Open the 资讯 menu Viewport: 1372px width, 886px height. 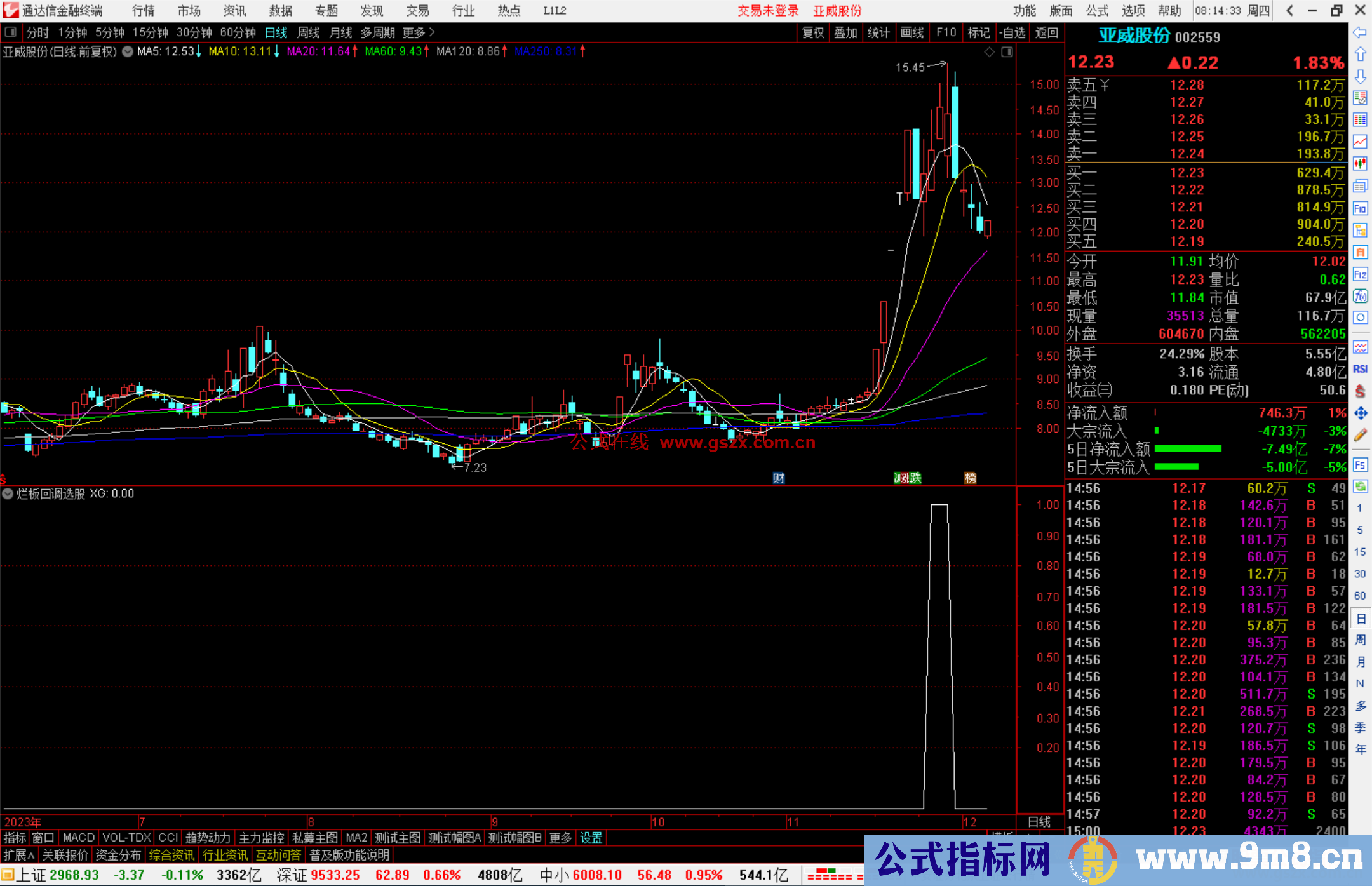(x=234, y=11)
